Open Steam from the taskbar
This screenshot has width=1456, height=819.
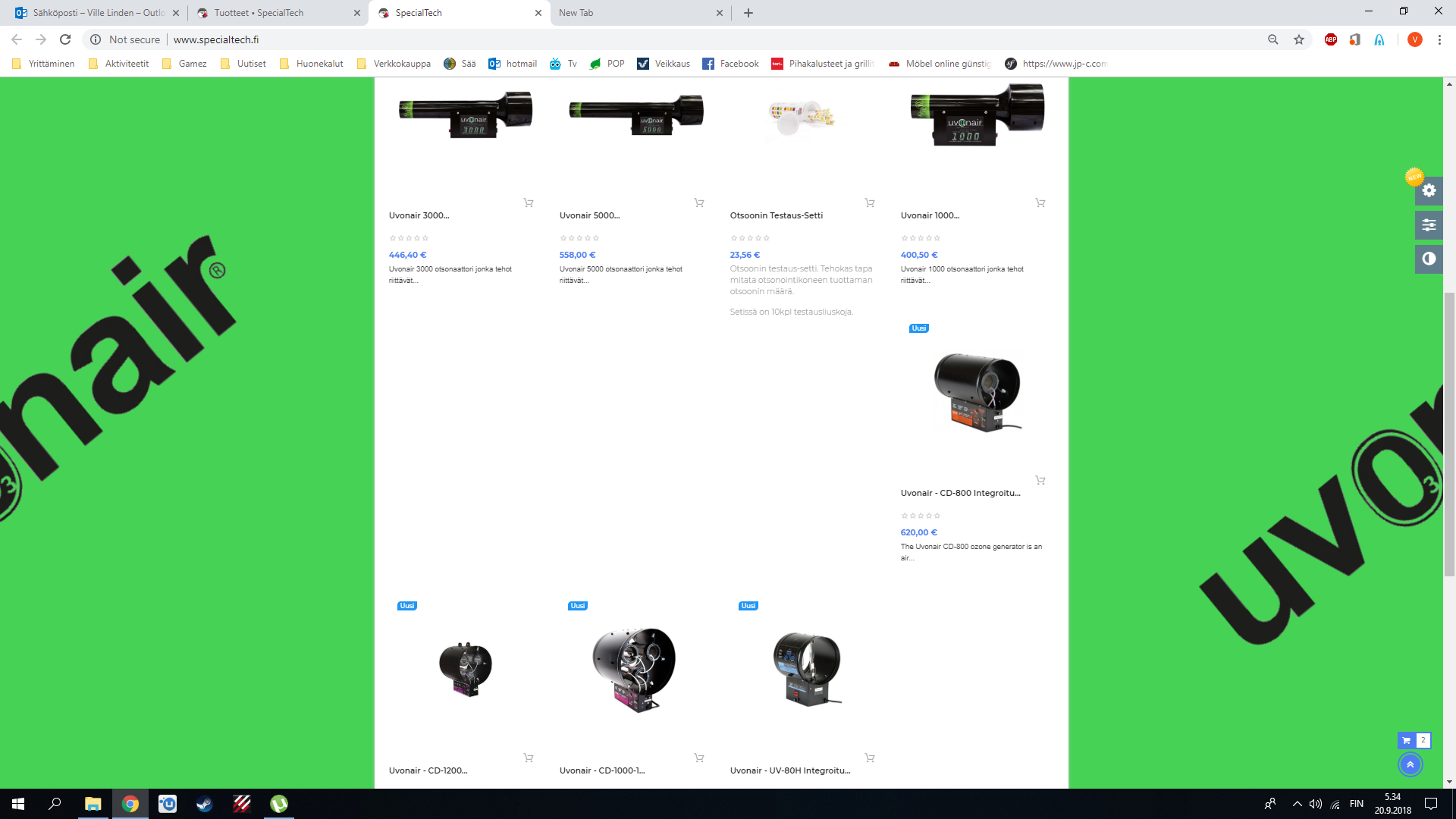point(205,804)
